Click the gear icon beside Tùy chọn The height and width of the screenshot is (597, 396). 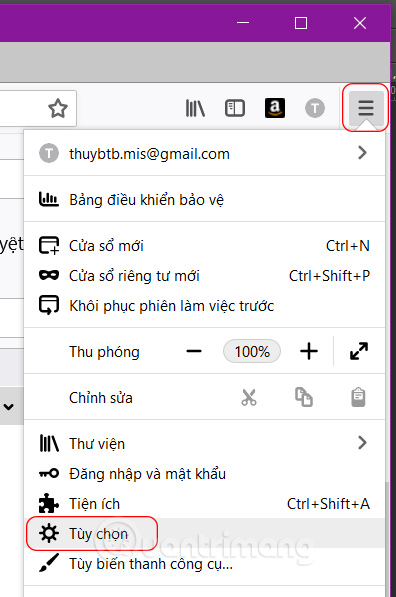click(x=49, y=533)
